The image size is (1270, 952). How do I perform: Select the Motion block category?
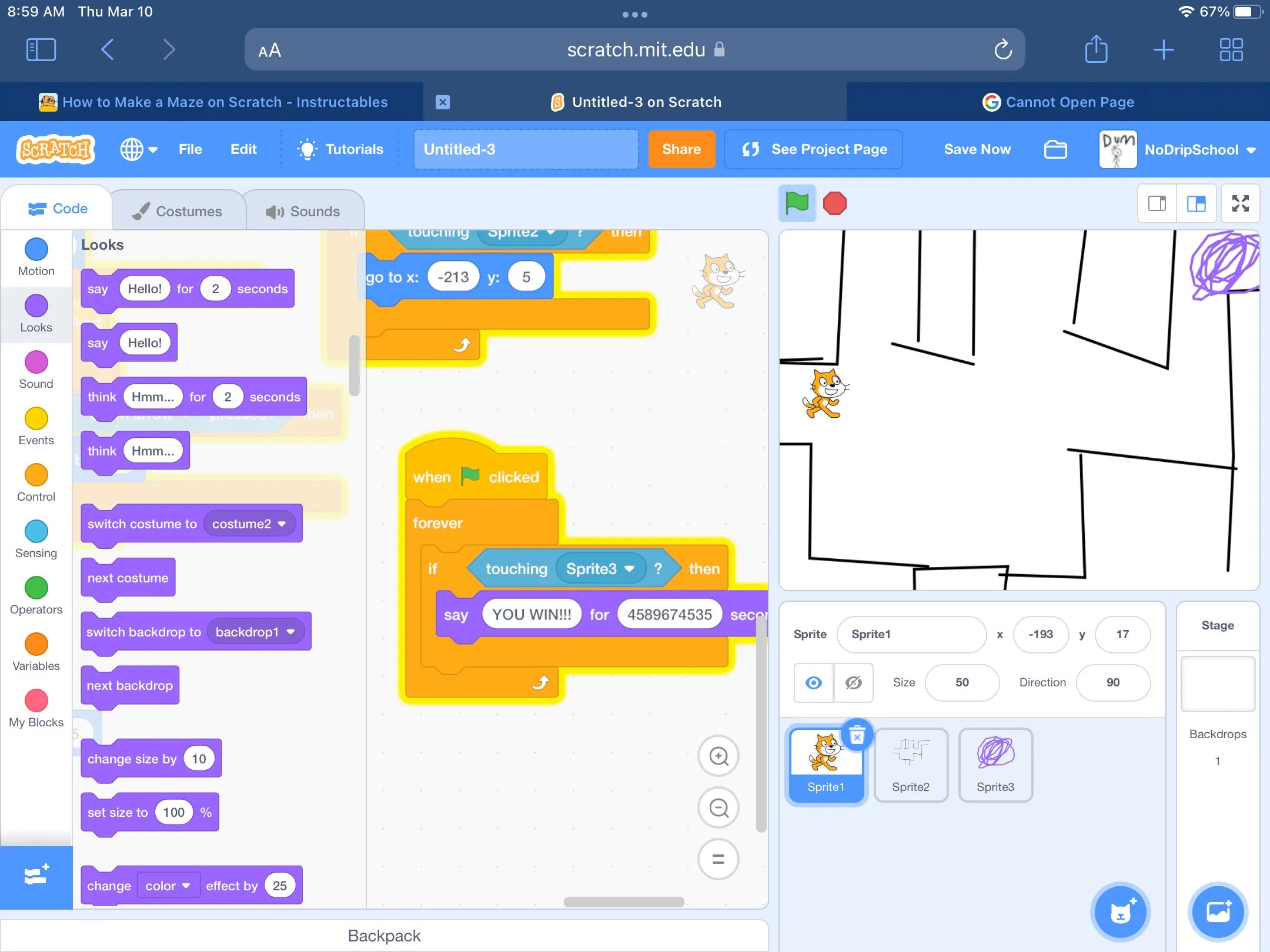(x=36, y=257)
